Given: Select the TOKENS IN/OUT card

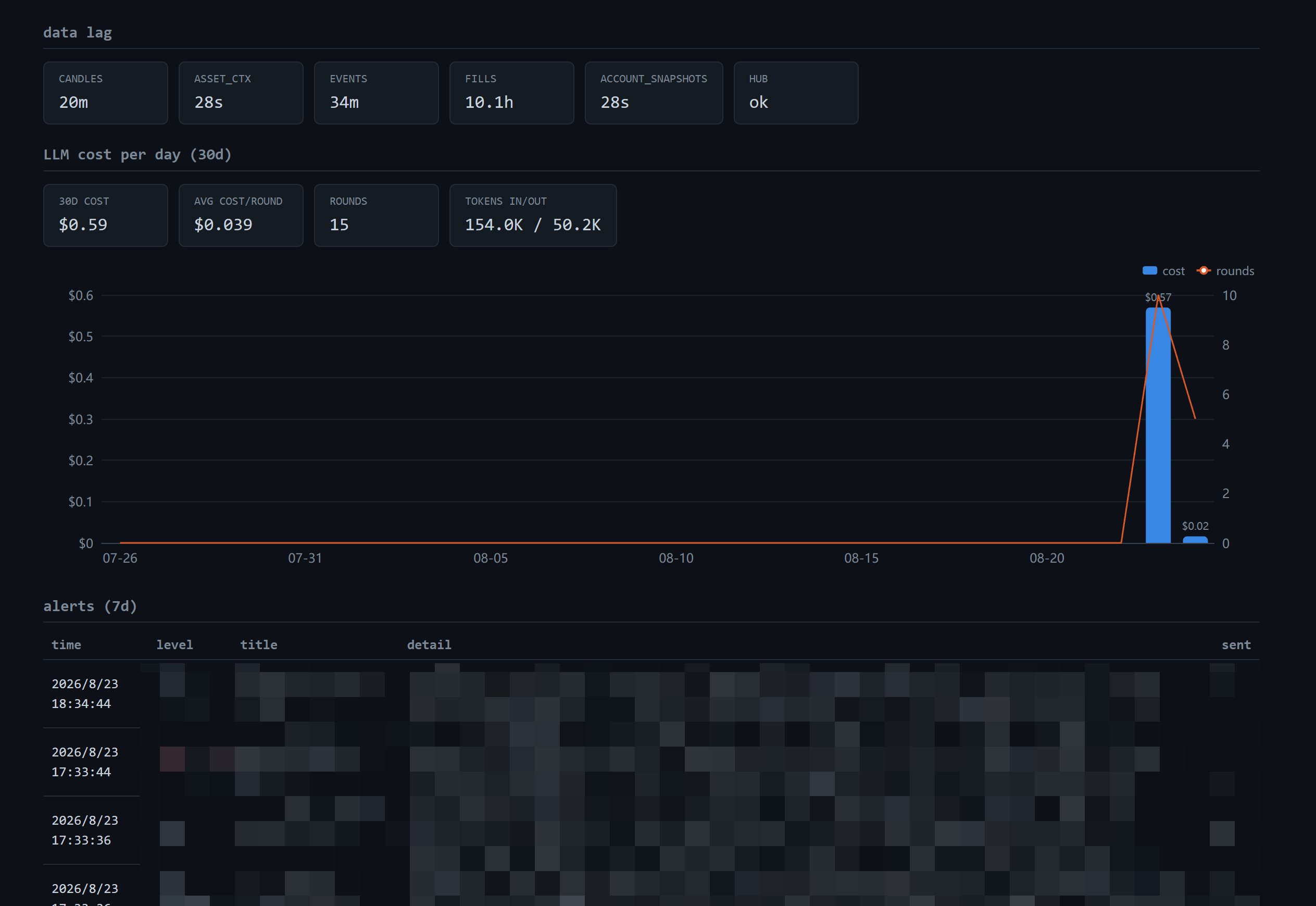Looking at the screenshot, I should (x=533, y=215).
